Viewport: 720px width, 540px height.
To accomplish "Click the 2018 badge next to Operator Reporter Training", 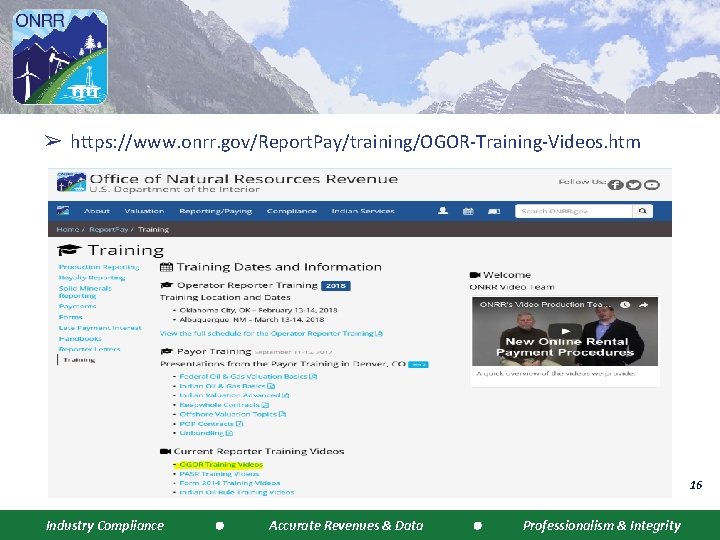I will (x=336, y=286).
